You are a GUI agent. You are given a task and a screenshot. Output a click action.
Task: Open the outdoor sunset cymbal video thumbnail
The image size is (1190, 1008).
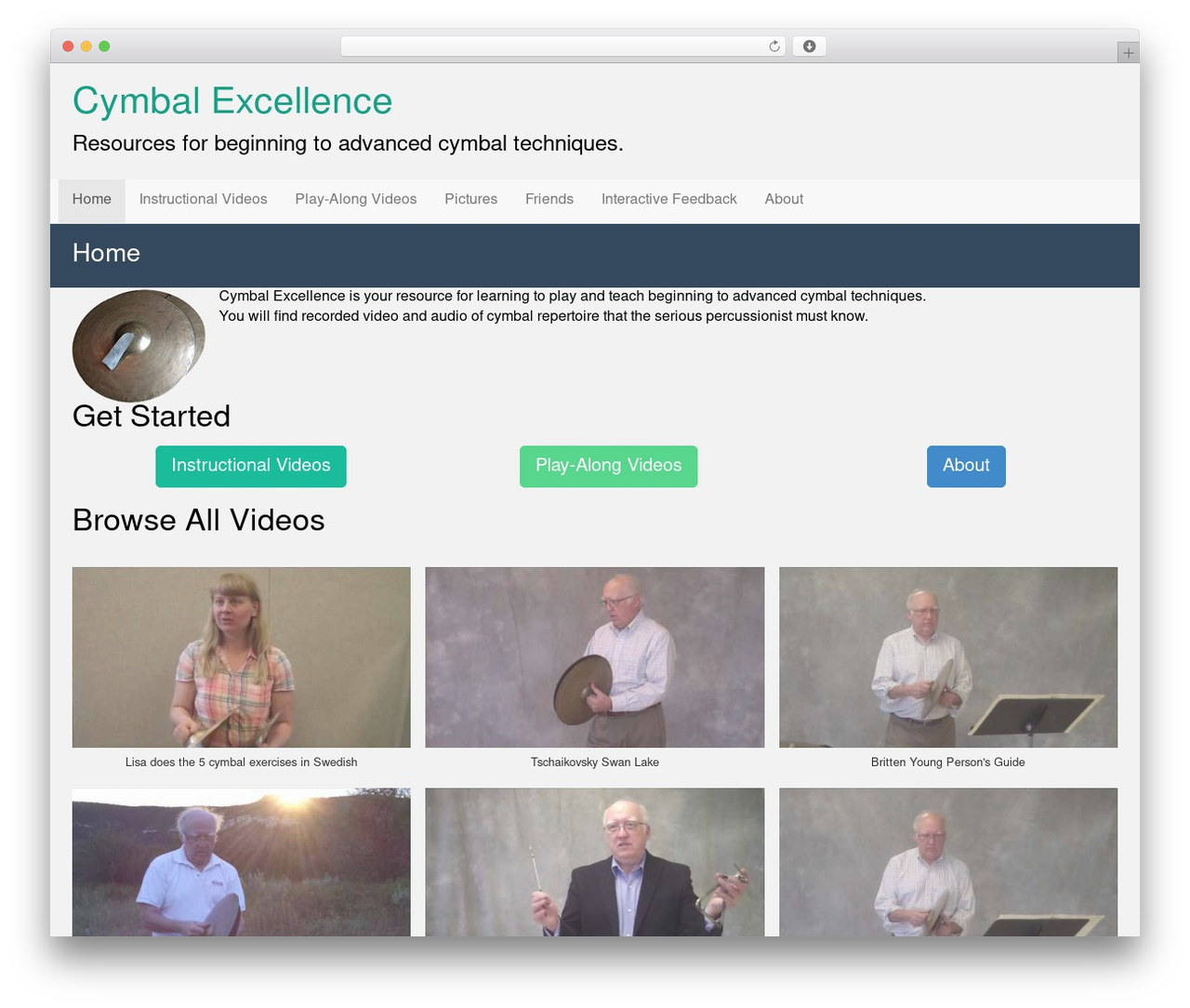tap(242, 862)
